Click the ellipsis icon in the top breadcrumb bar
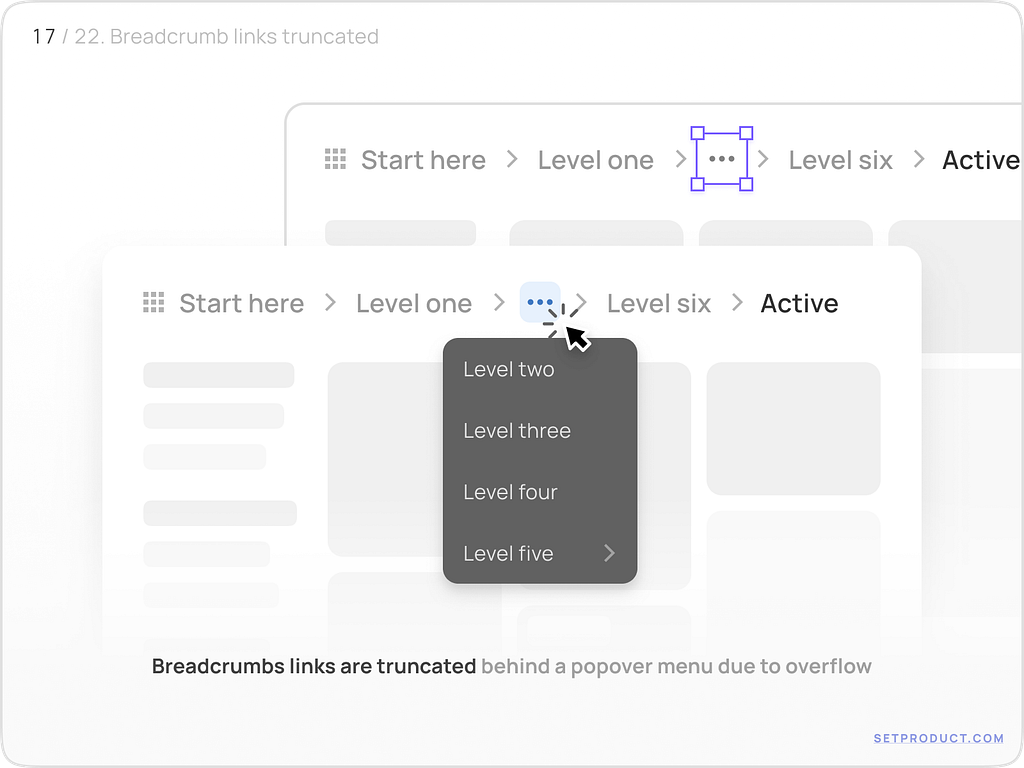The height and width of the screenshot is (768, 1024). 721,159
